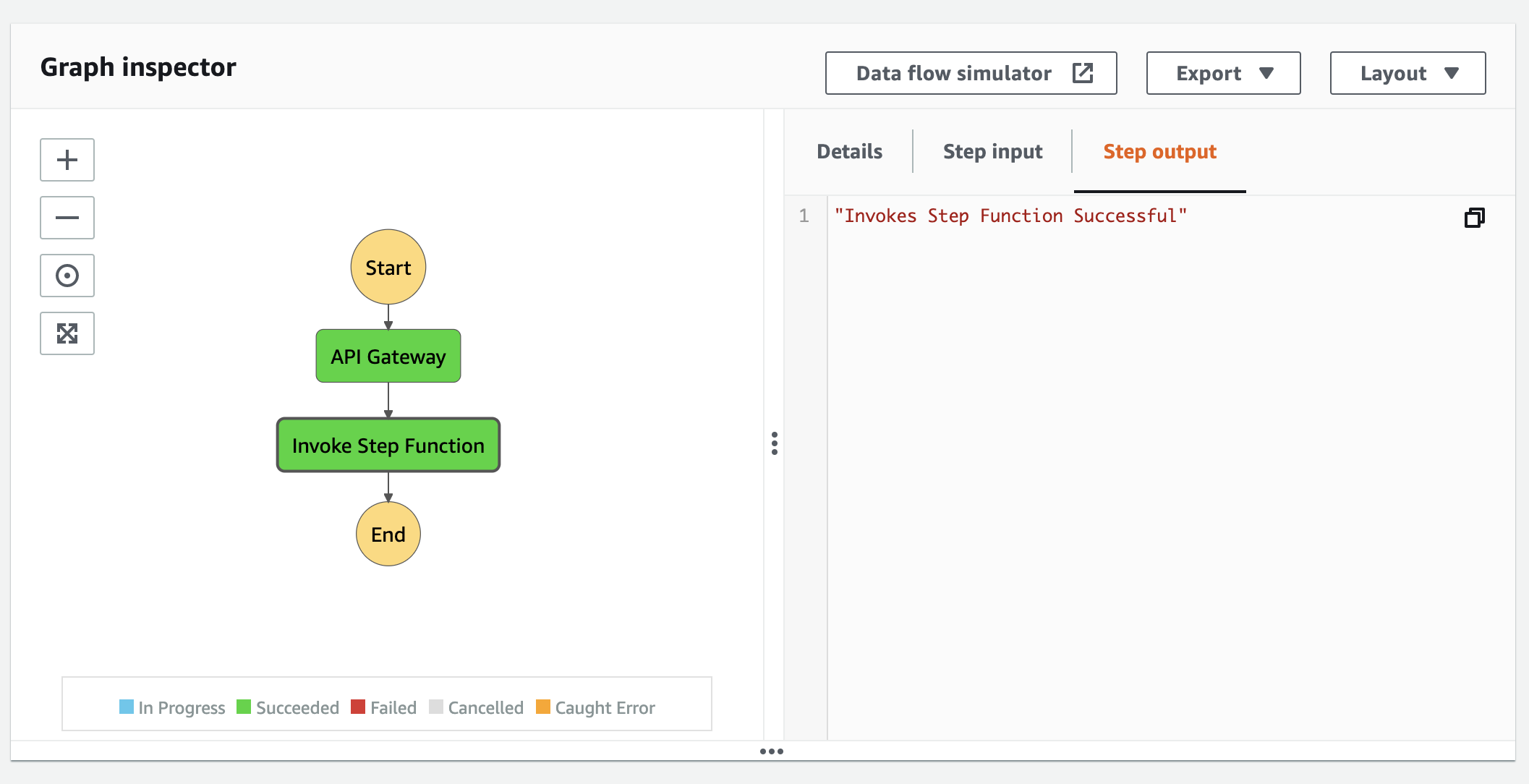Open the Layout dropdown menu
The image size is (1529, 784).
click(x=1406, y=73)
